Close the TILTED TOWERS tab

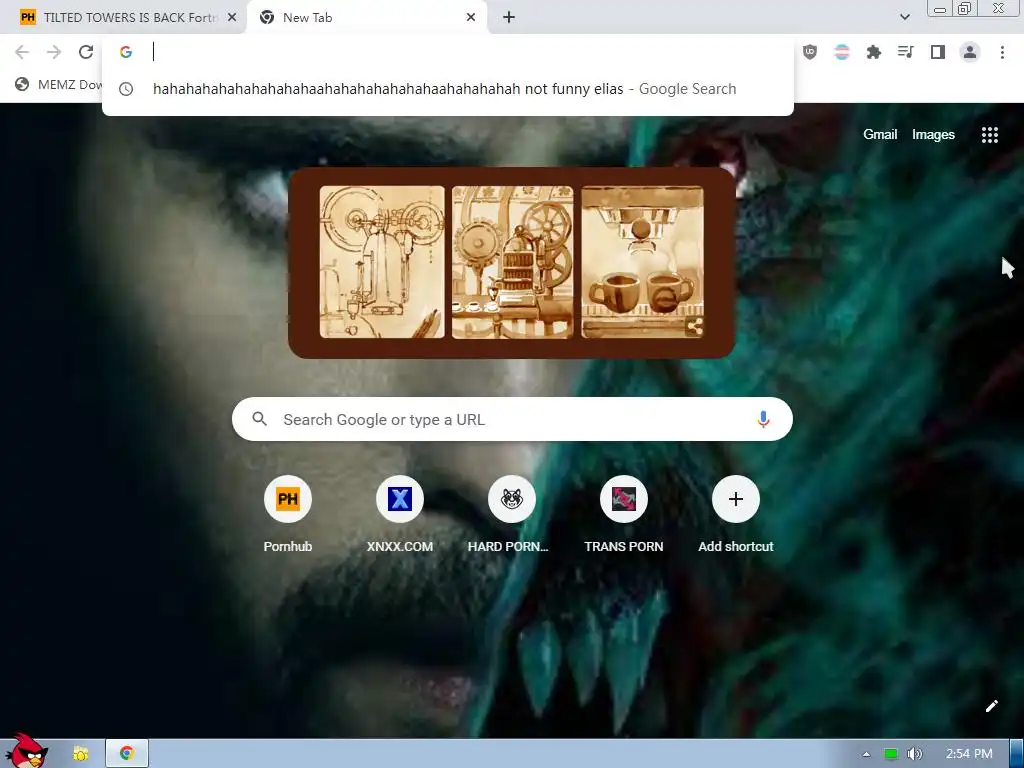pos(232,18)
